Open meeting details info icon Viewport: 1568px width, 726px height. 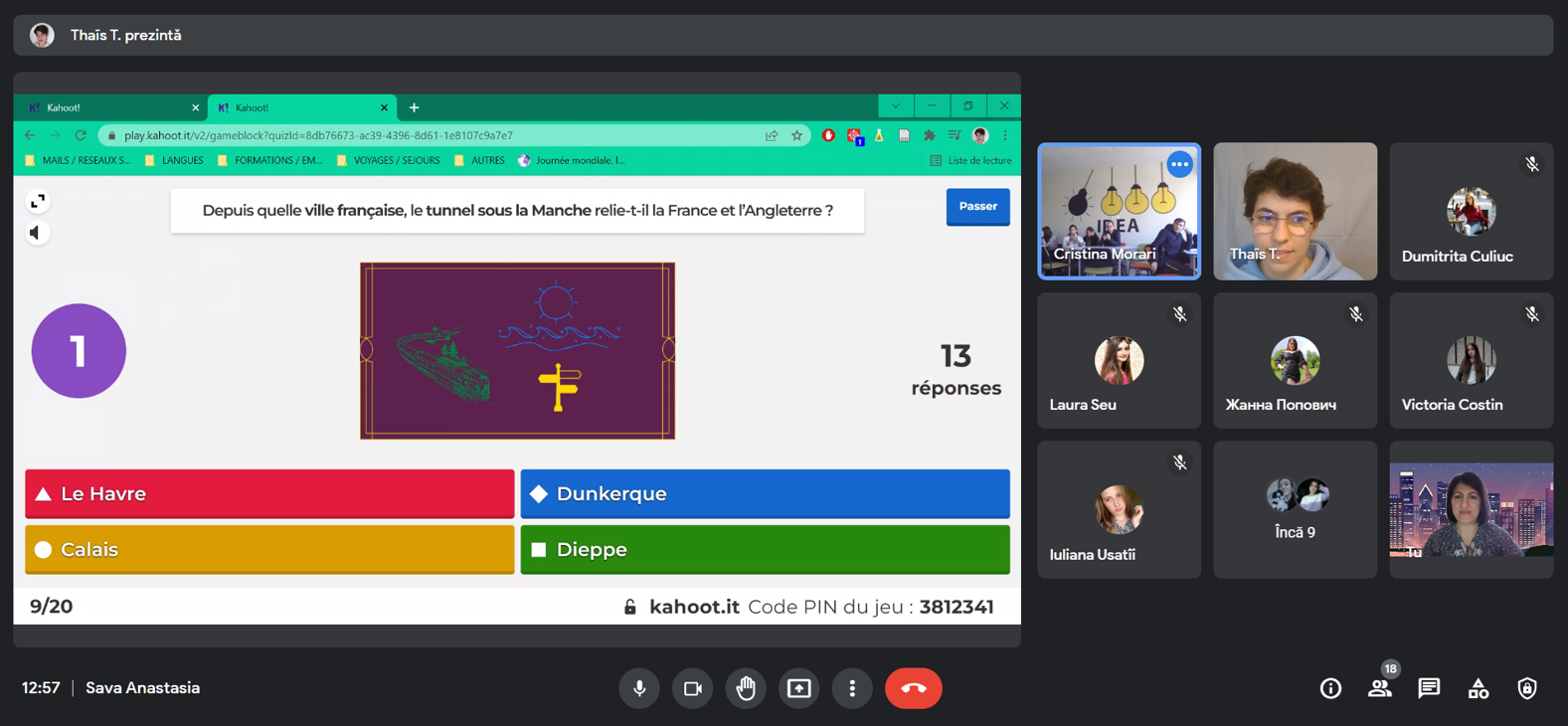(1330, 688)
